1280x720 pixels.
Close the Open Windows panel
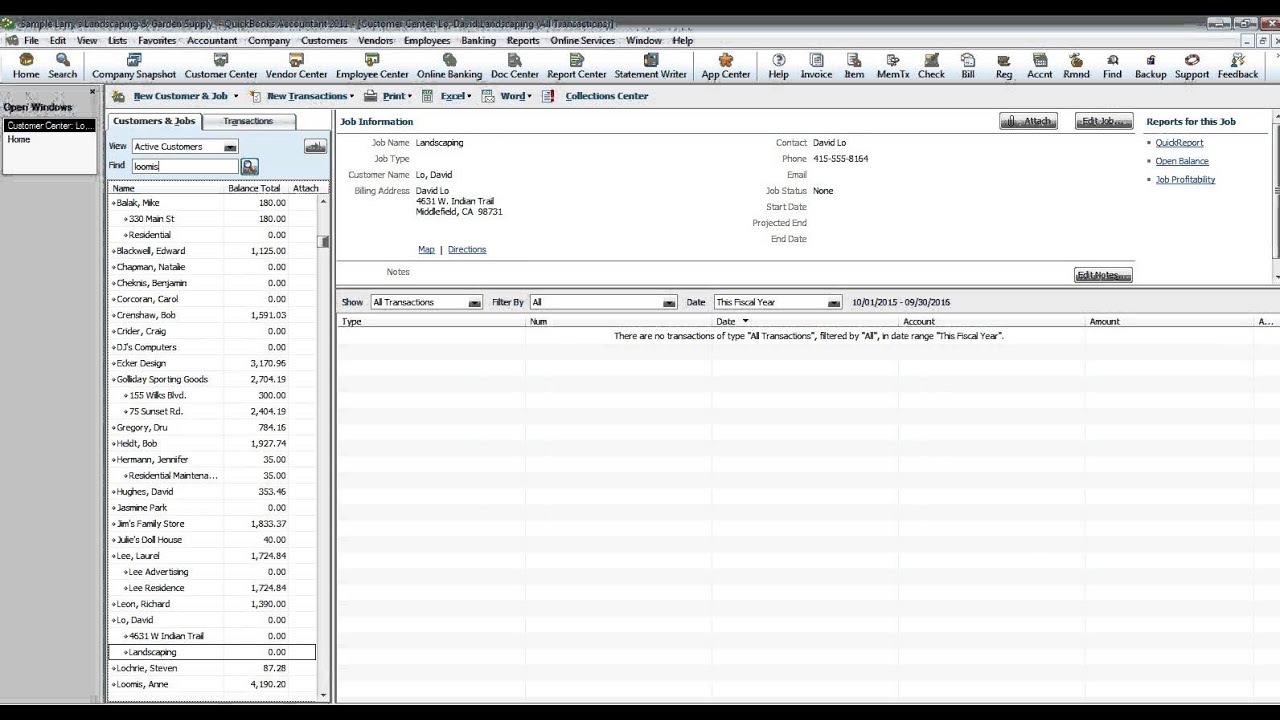(93, 92)
